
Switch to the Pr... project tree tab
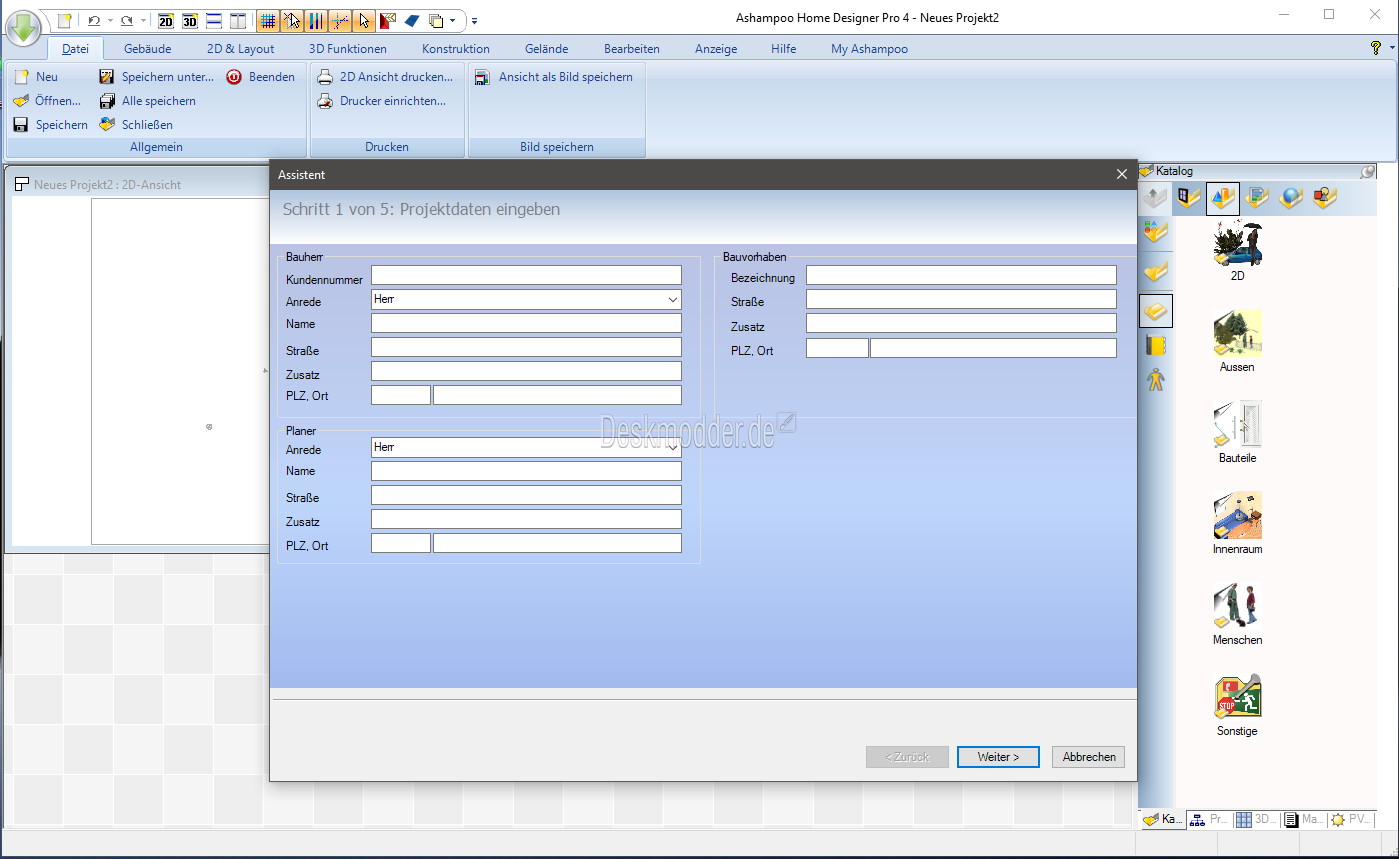click(x=1210, y=819)
